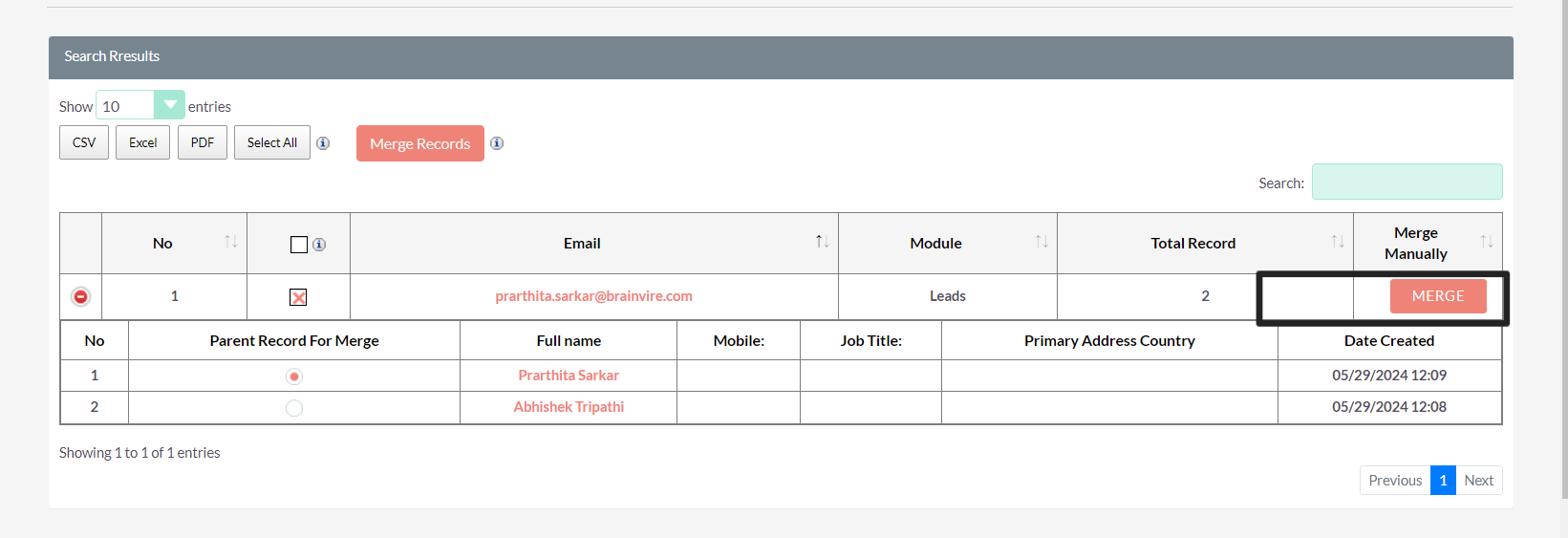Click info icon beside Merge Records
The height and width of the screenshot is (538, 1568).
click(497, 143)
